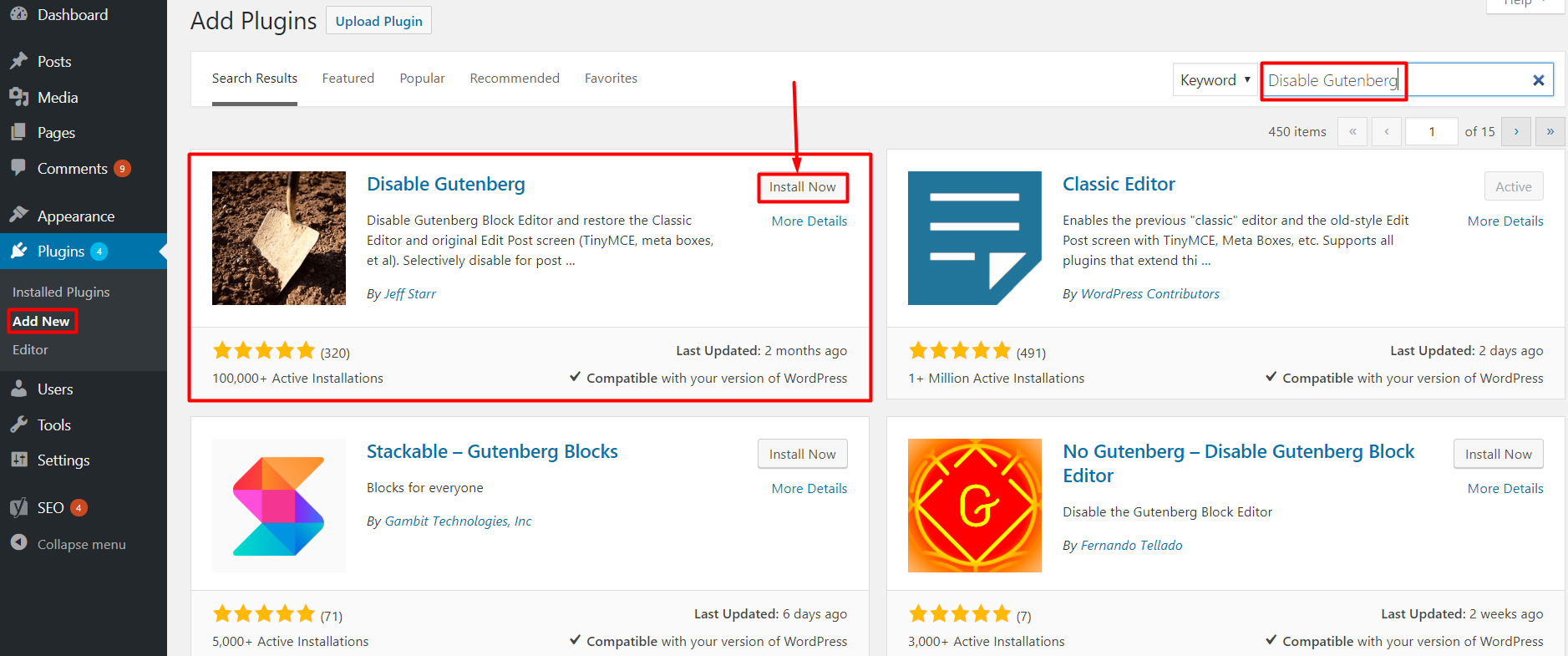
Task: Click the Dashboard menu label
Action: pos(73,14)
